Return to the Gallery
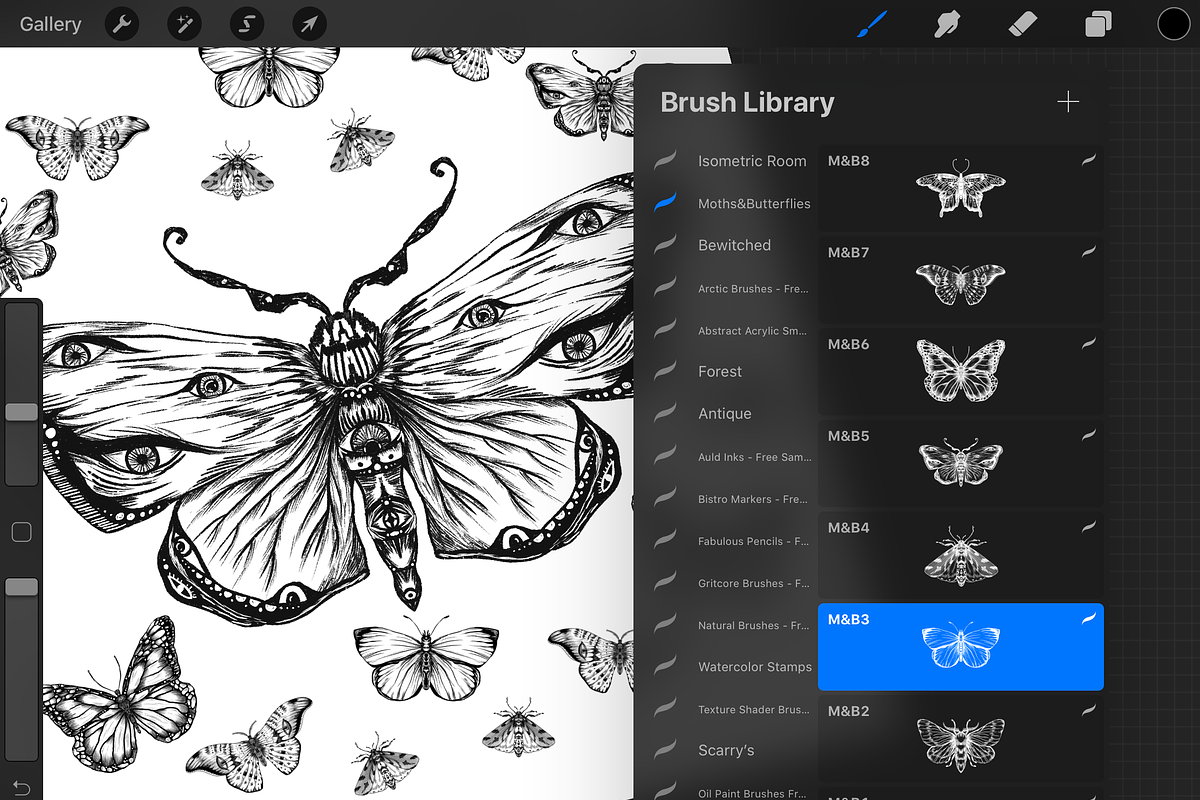This screenshot has width=1200, height=800. coord(50,24)
